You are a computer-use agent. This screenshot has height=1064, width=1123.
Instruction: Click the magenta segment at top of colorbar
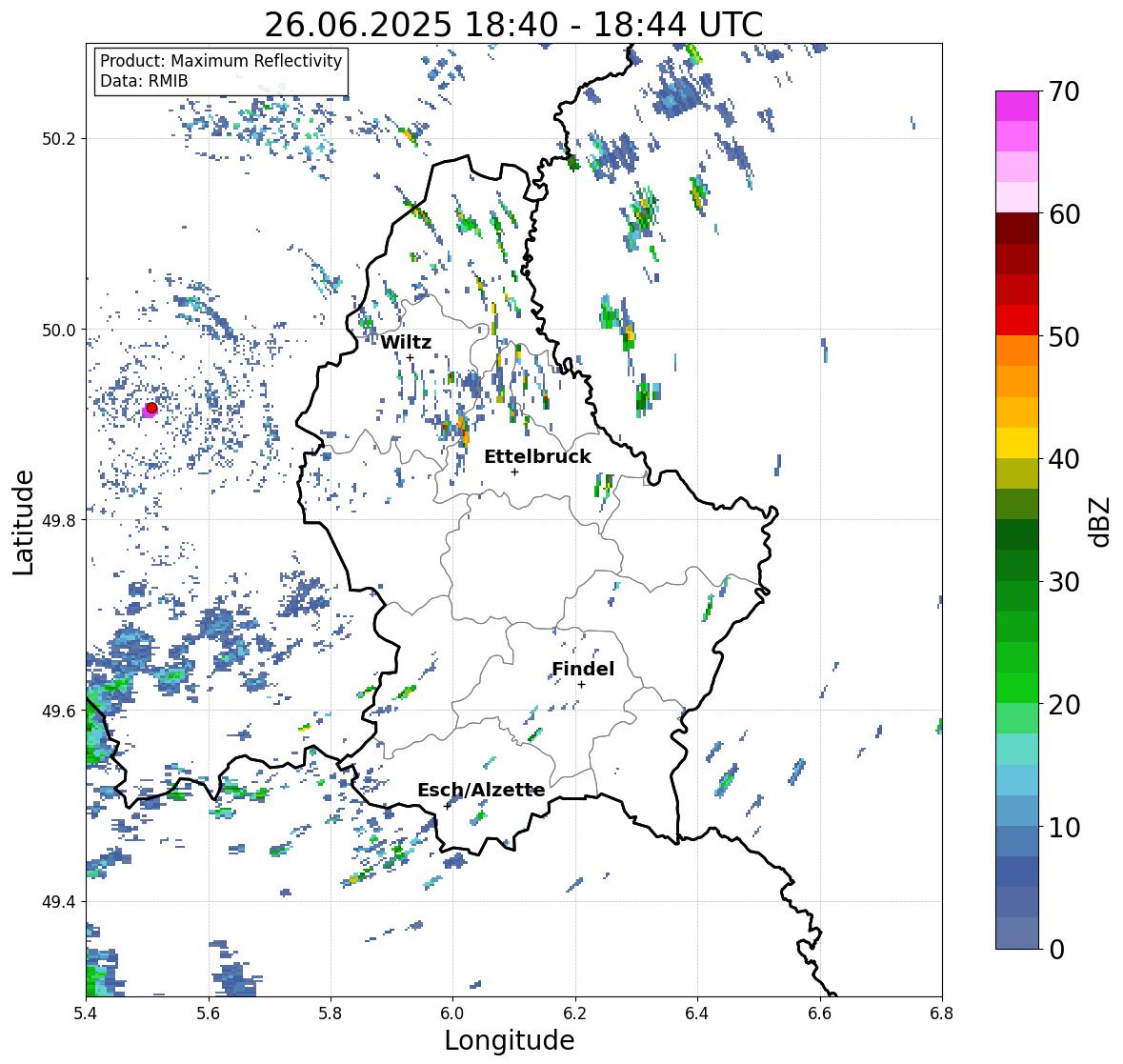tap(1017, 107)
